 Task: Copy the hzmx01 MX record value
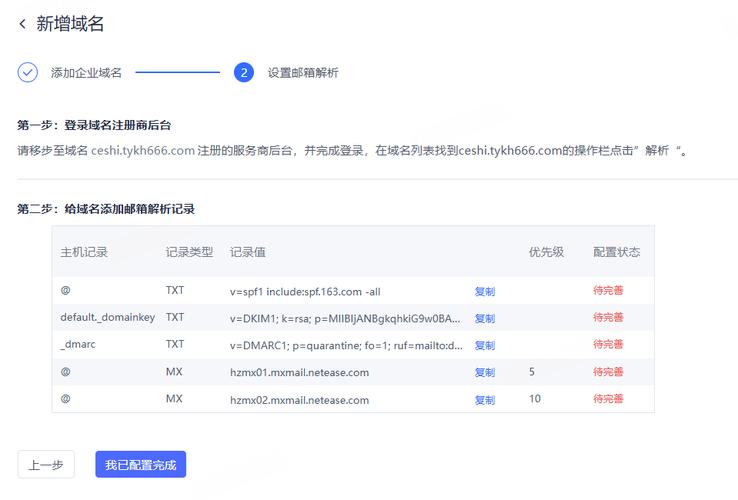(x=485, y=372)
